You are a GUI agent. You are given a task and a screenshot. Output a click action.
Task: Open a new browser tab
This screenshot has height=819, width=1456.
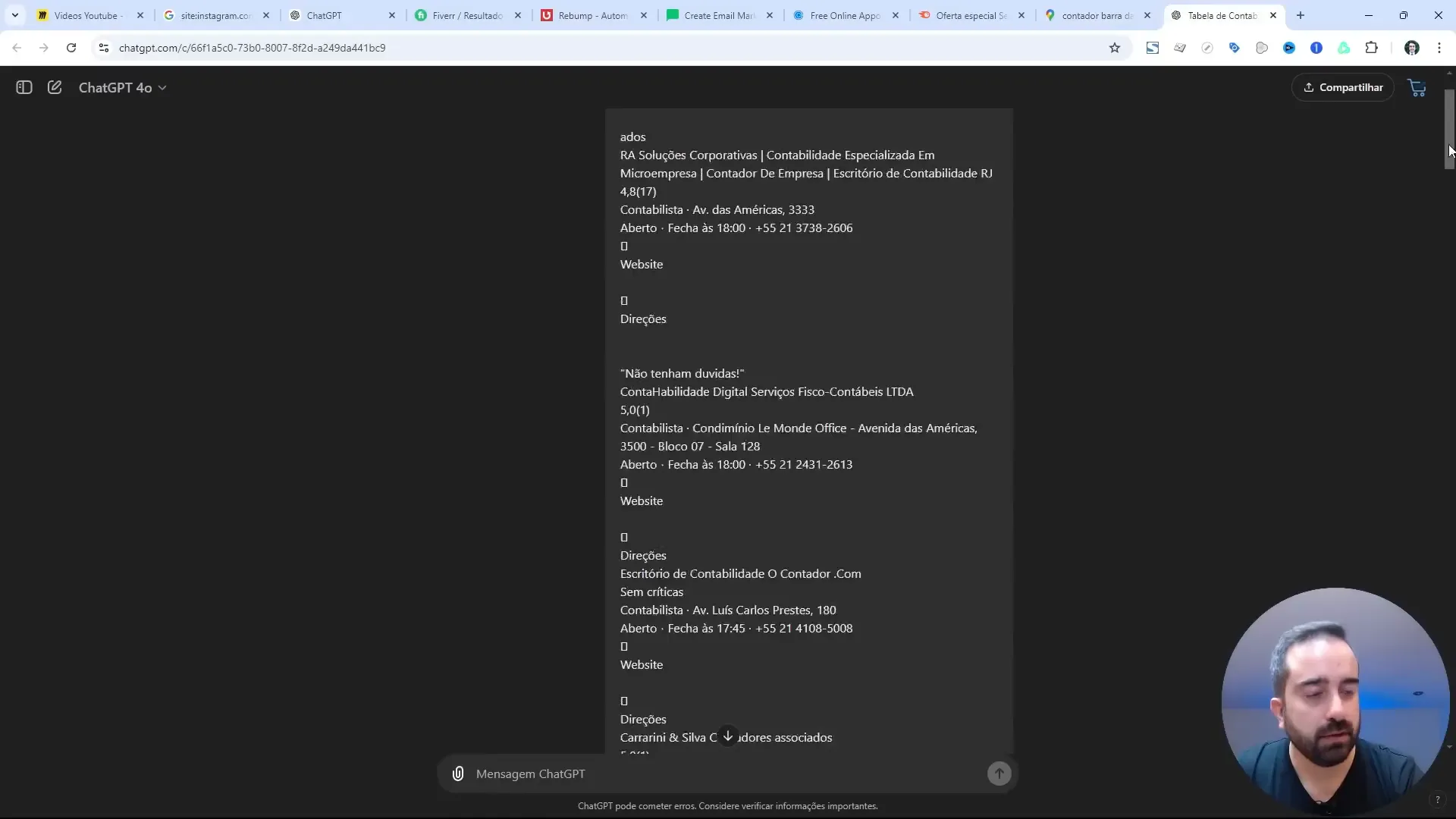[x=1301, y=15]
